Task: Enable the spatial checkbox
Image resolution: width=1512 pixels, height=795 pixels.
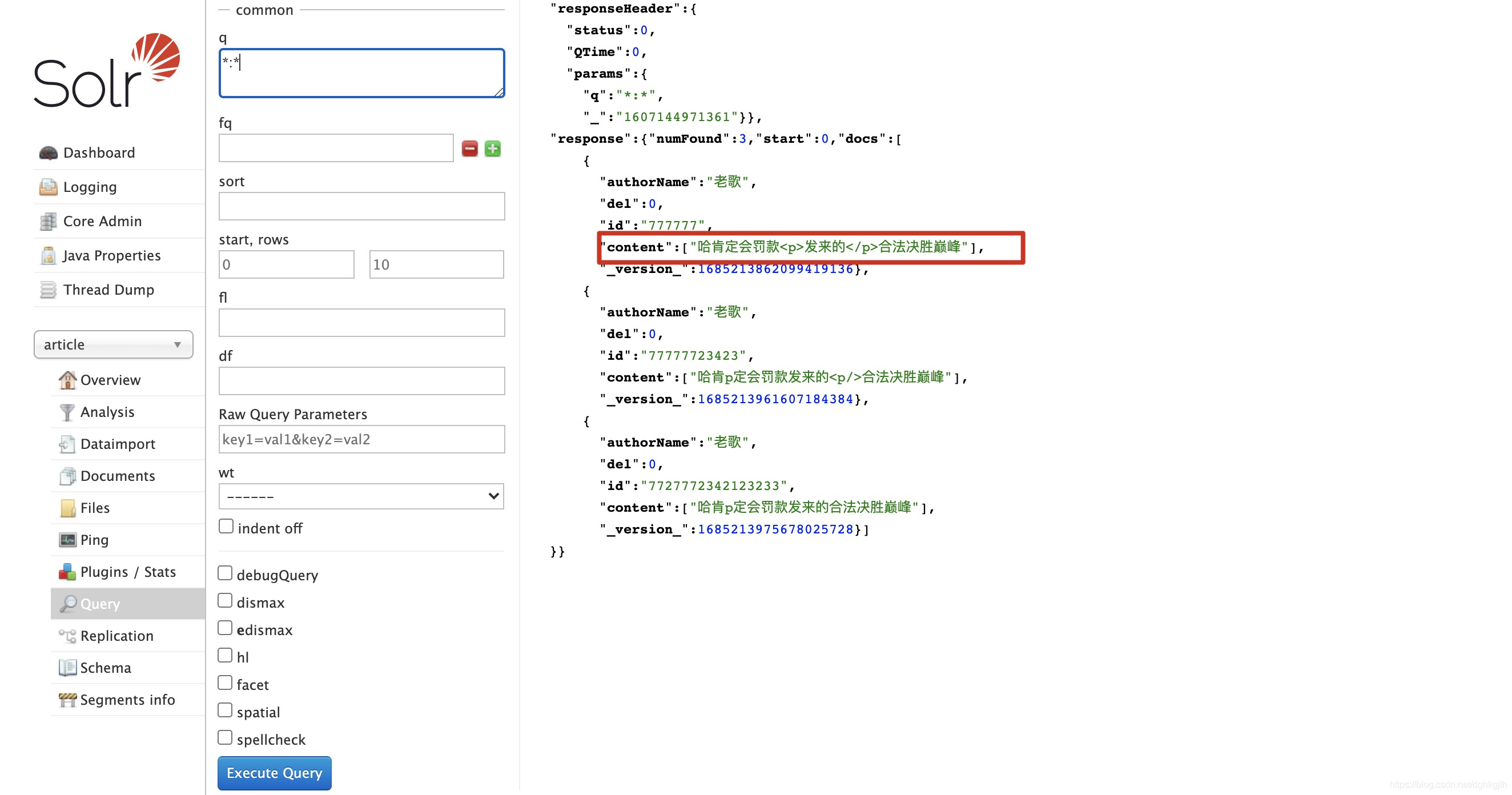Action: coord(225,710)
